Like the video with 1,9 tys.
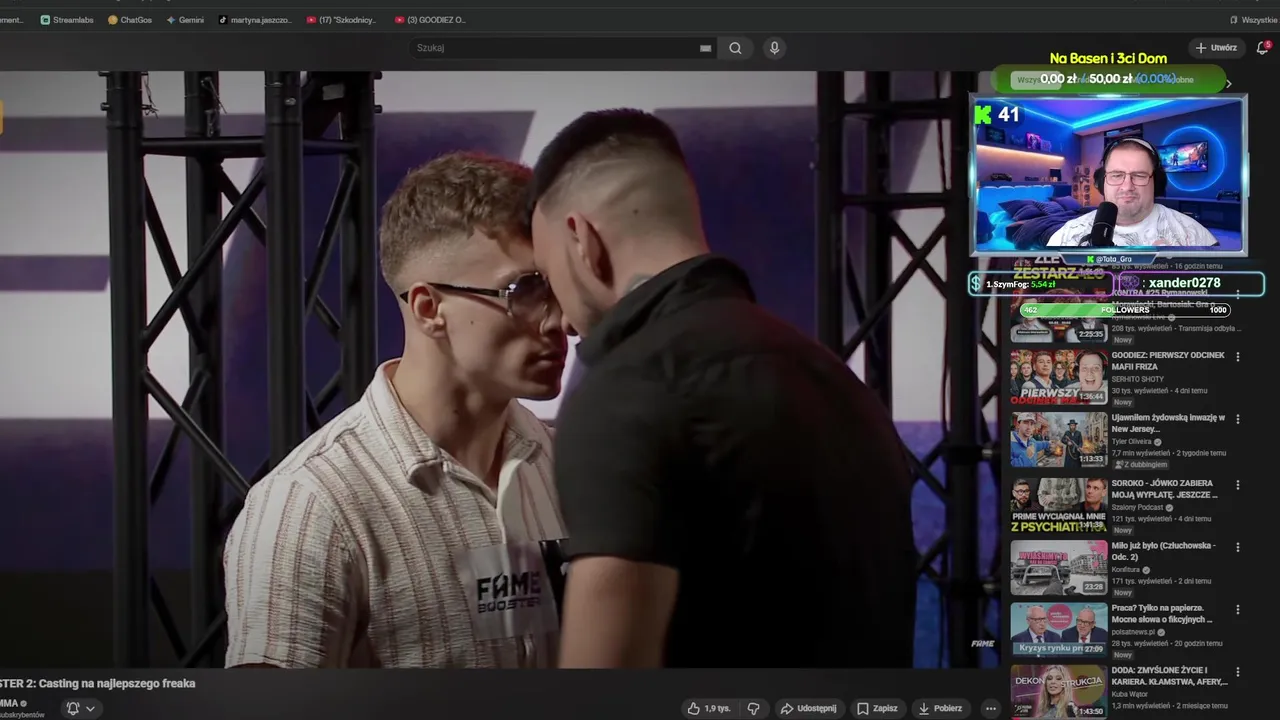The width and height of the screenshot is (1280, 720). click(x=709, y=708)
